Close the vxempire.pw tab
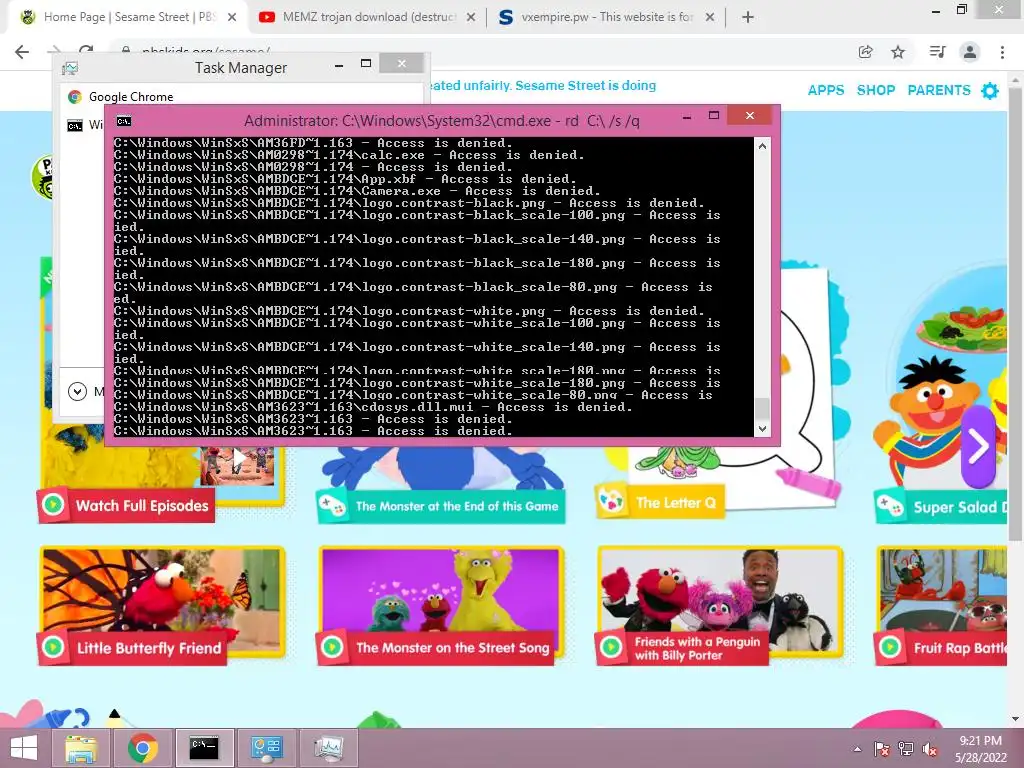 710,17
